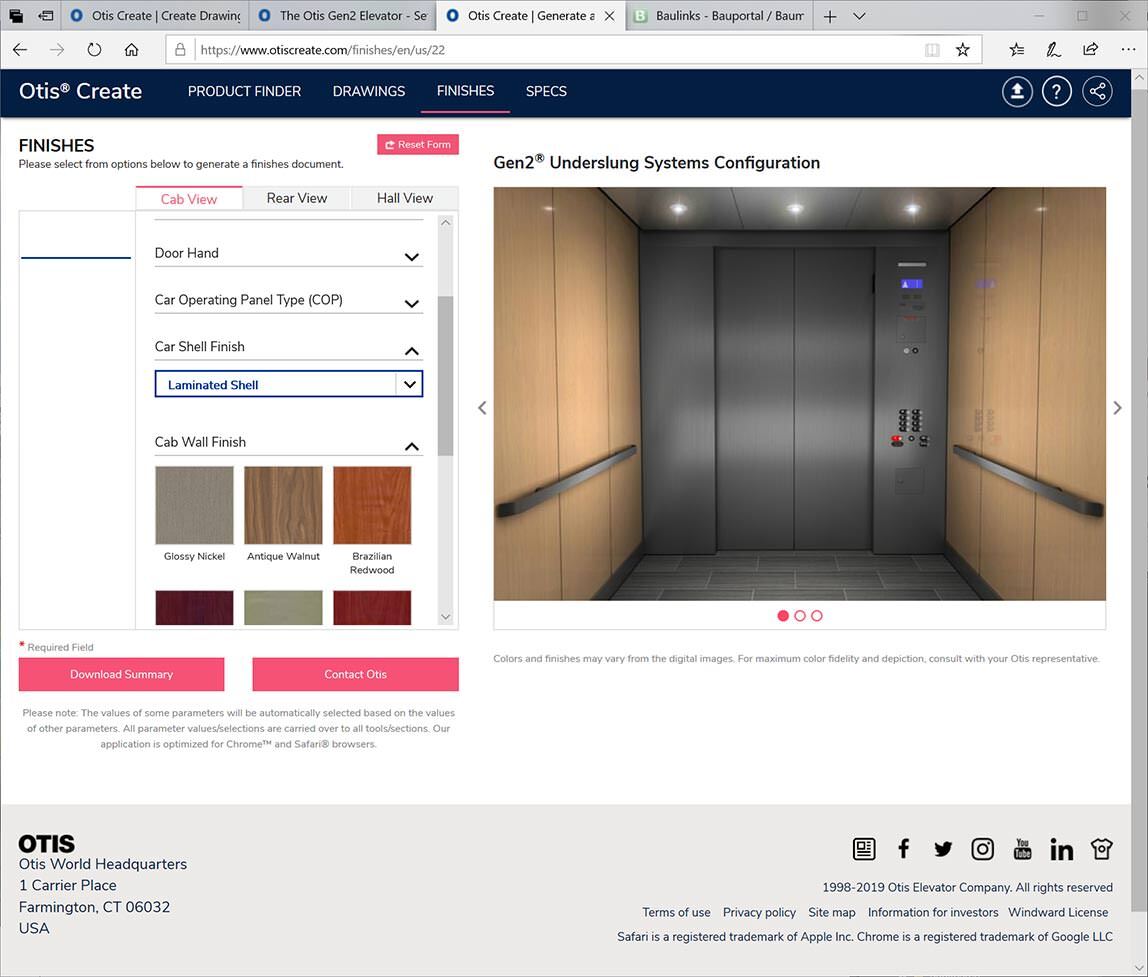Open the Otis LinkedIn page

[x=1062, y=849]
